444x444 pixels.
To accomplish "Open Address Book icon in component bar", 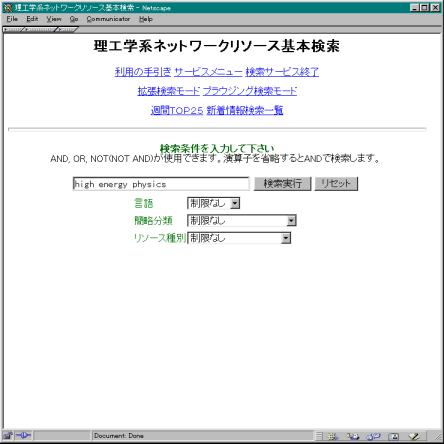I will [x=394, y=436].
